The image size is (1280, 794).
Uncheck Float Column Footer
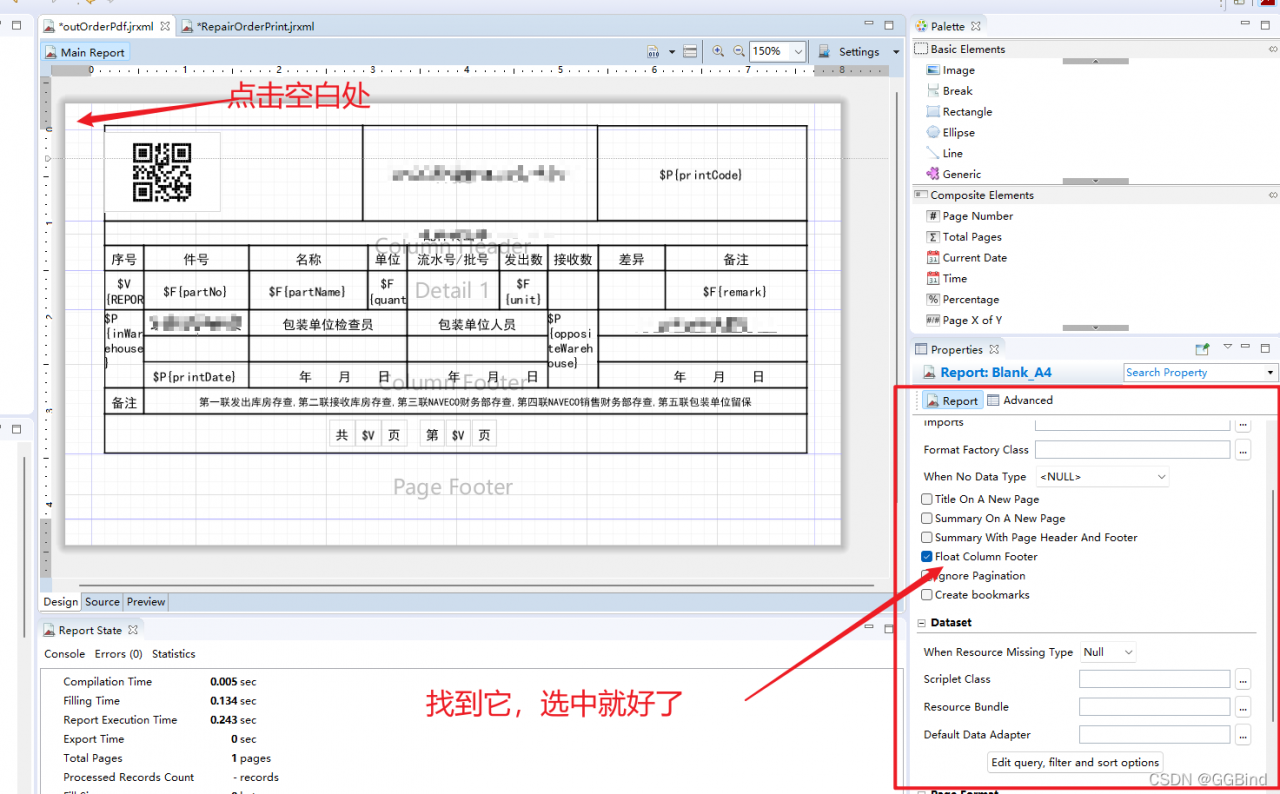[927, 556]
